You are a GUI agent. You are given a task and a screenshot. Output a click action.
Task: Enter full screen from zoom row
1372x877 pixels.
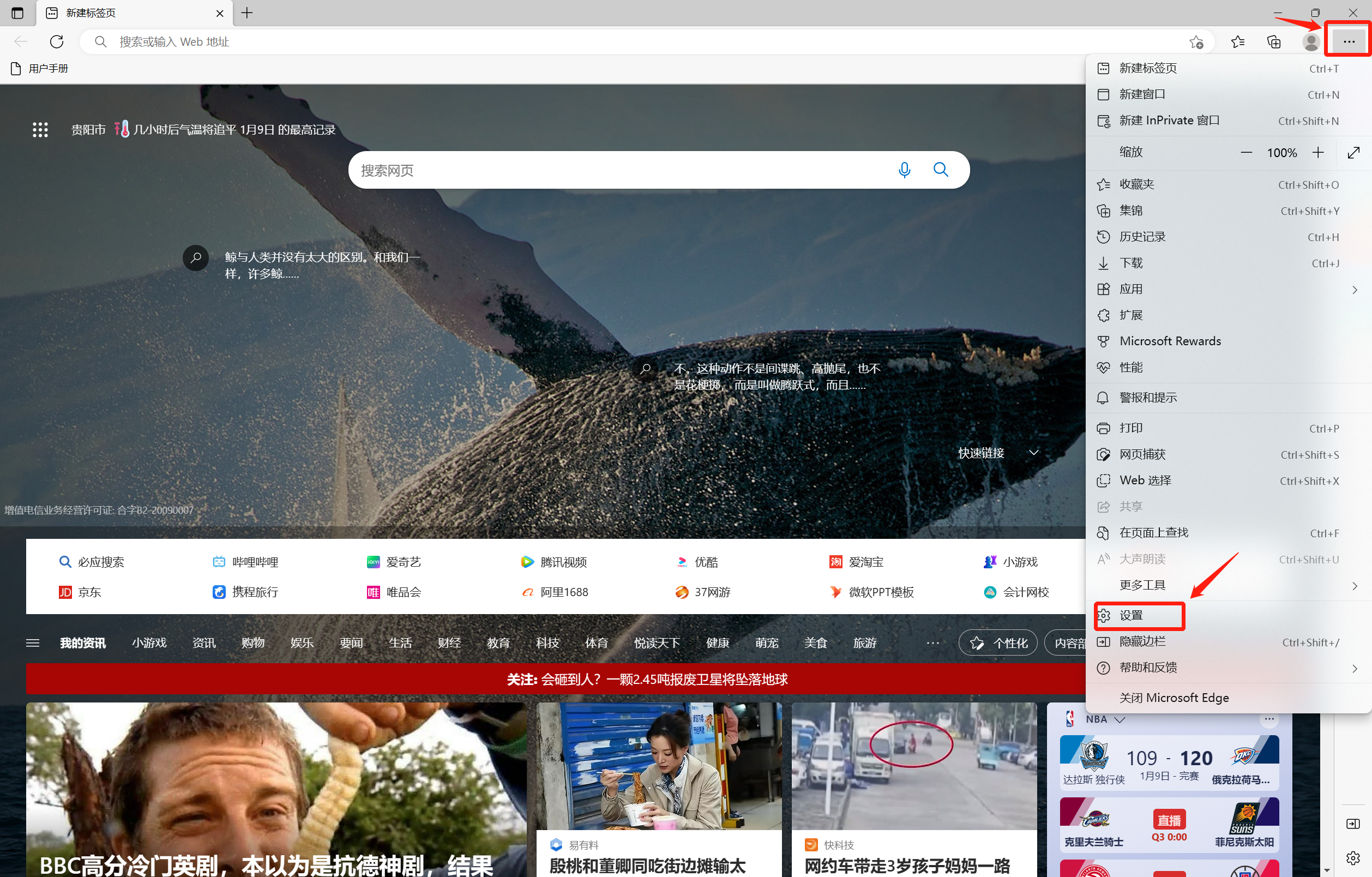pyautogui.click(x=1353, y=152)
